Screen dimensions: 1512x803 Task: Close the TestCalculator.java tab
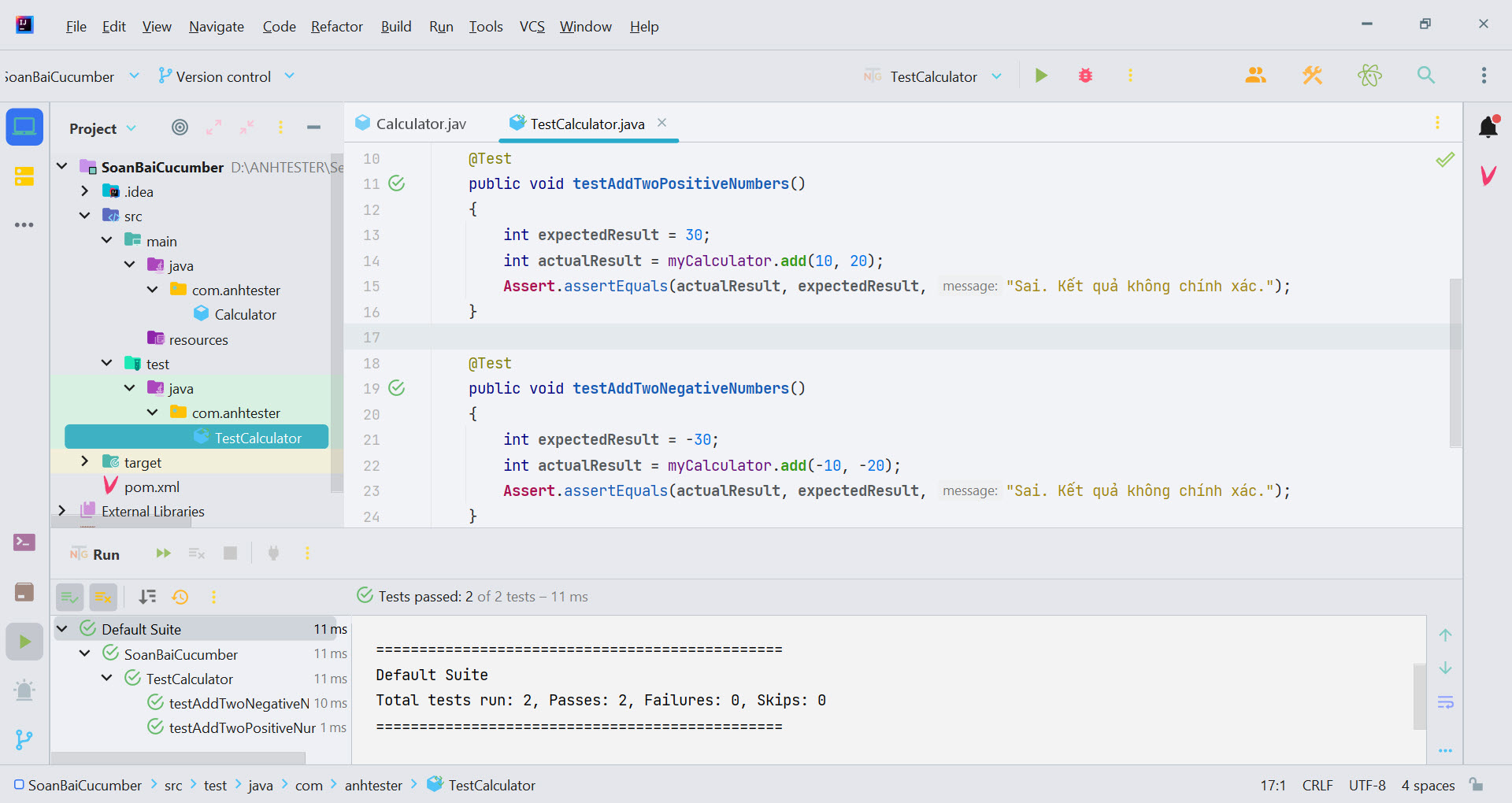pos(662,123)
